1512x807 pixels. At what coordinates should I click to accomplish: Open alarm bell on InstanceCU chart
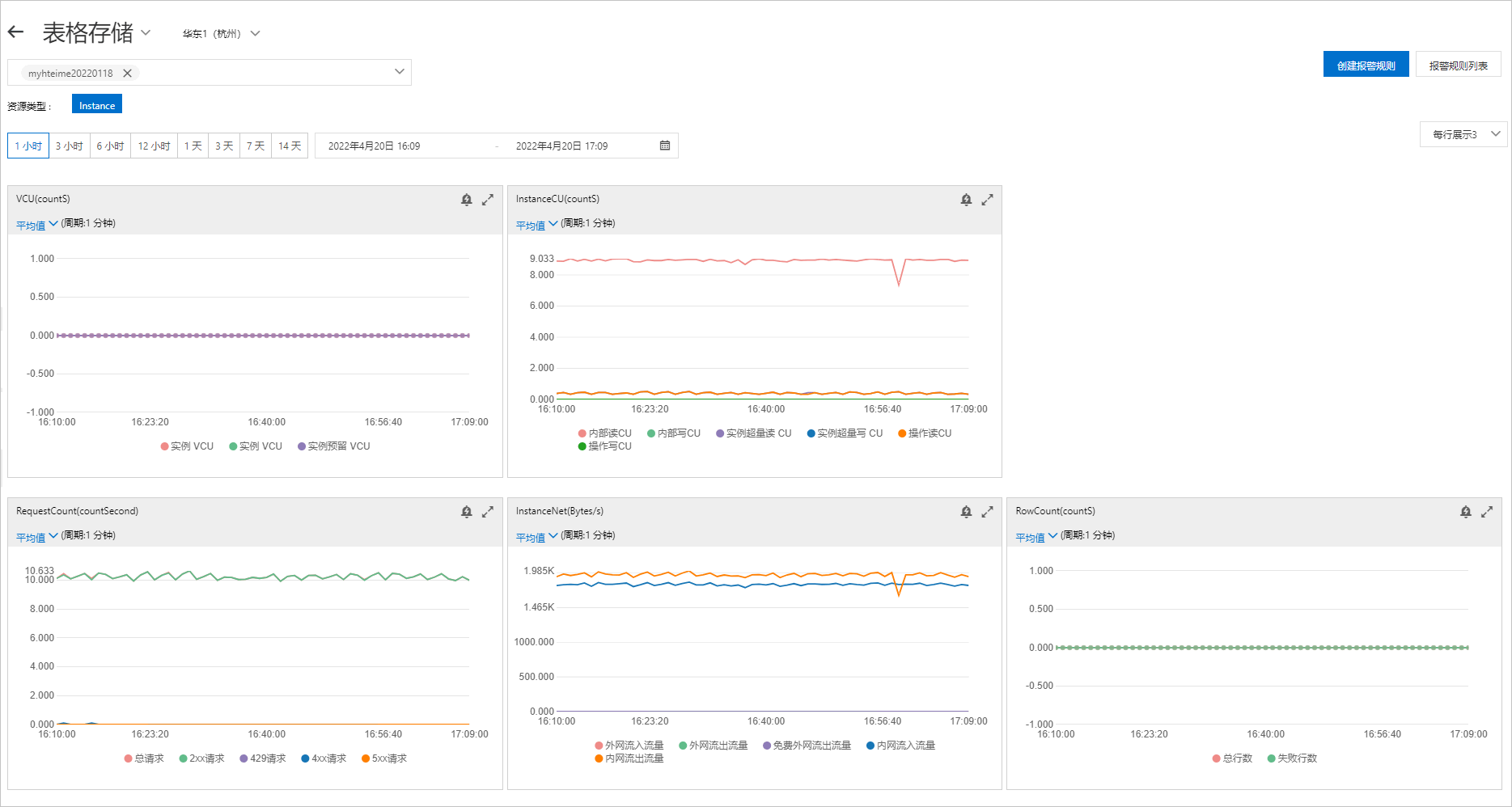click(966, 200)
